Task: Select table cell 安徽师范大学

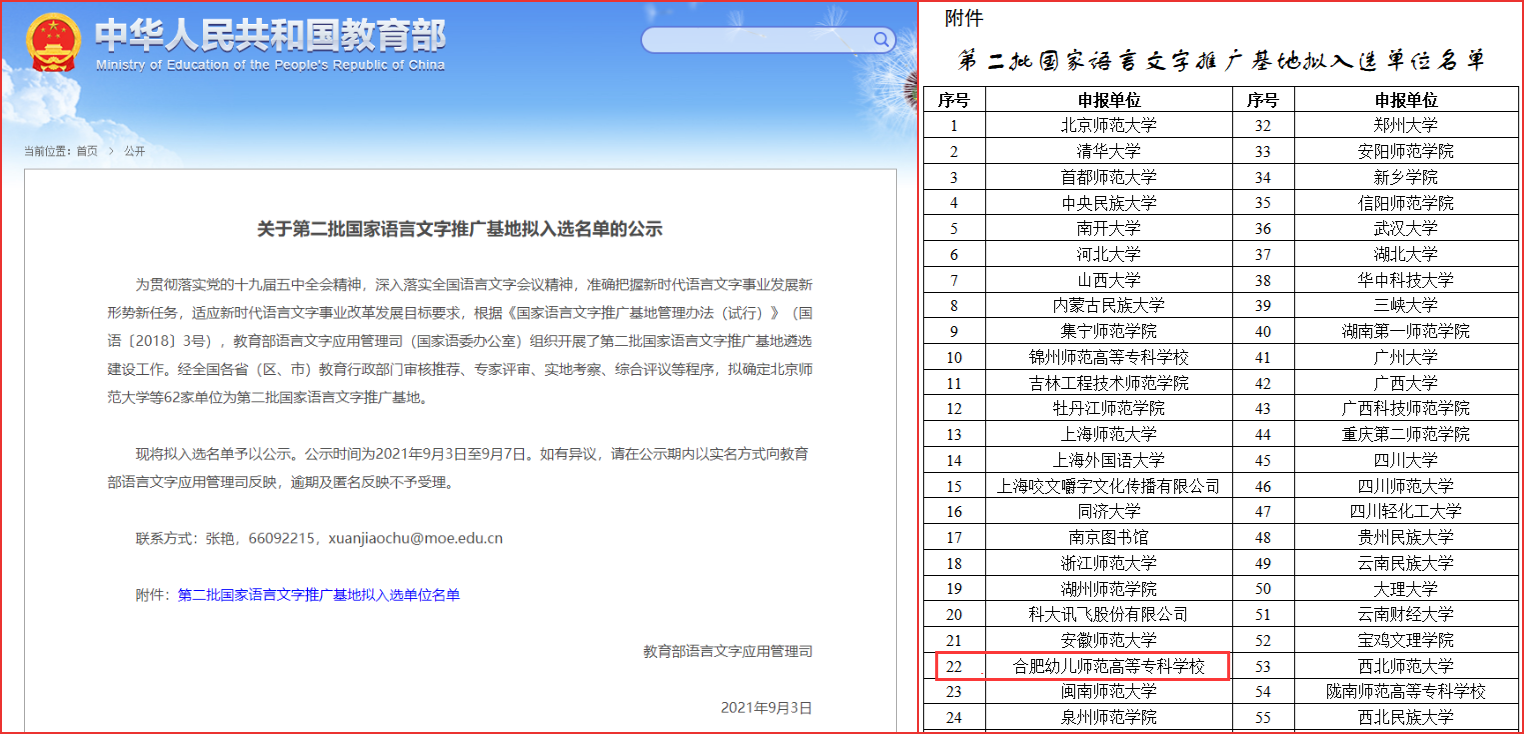Action: click(x=1109, y=640)
